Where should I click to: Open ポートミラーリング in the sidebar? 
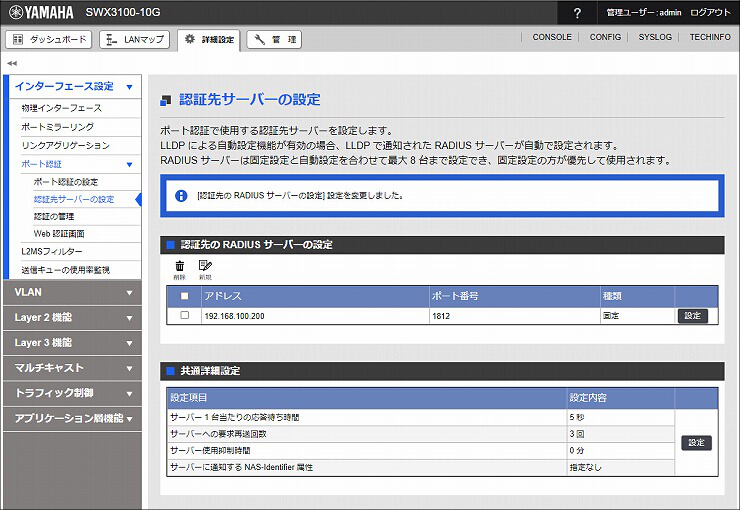(x=58, y=127)
